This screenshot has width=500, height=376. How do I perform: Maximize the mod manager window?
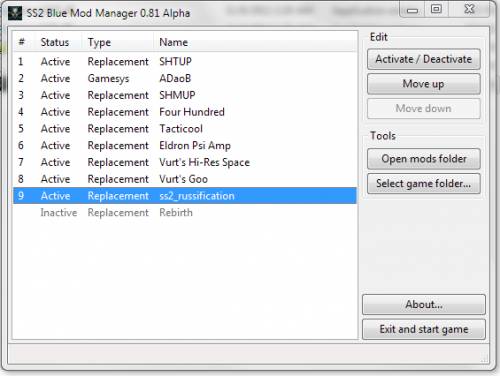(436, 9)
